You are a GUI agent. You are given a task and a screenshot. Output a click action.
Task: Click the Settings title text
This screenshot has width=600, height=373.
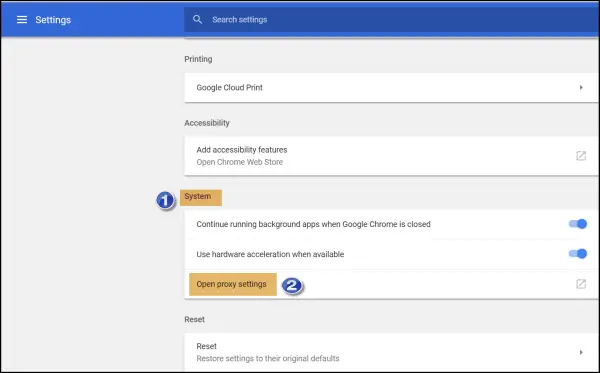(53, 20)
